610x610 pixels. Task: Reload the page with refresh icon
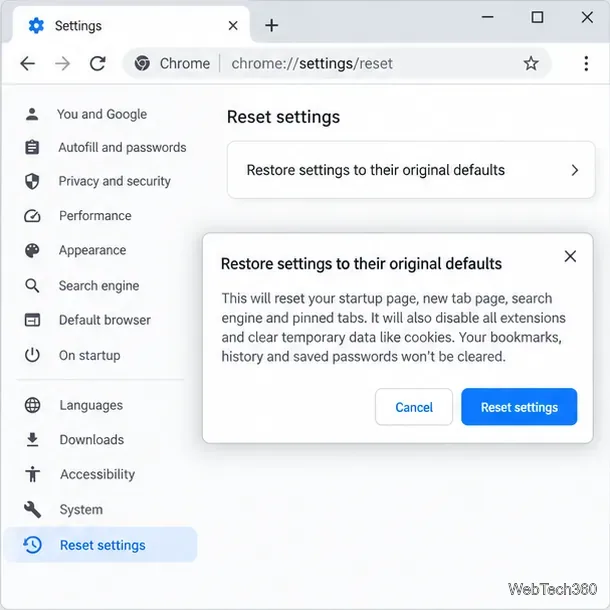point(98,63)
